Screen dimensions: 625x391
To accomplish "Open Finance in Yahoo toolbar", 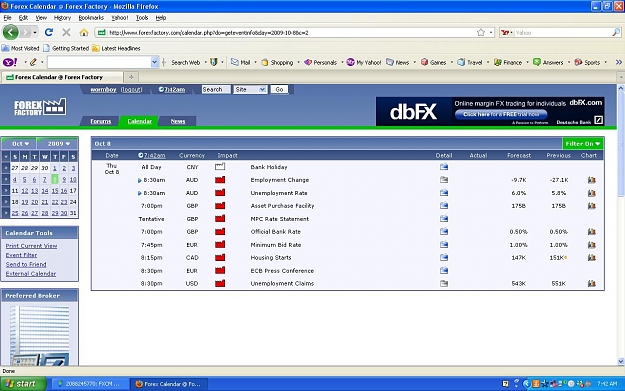I will (x=508, y=63).
